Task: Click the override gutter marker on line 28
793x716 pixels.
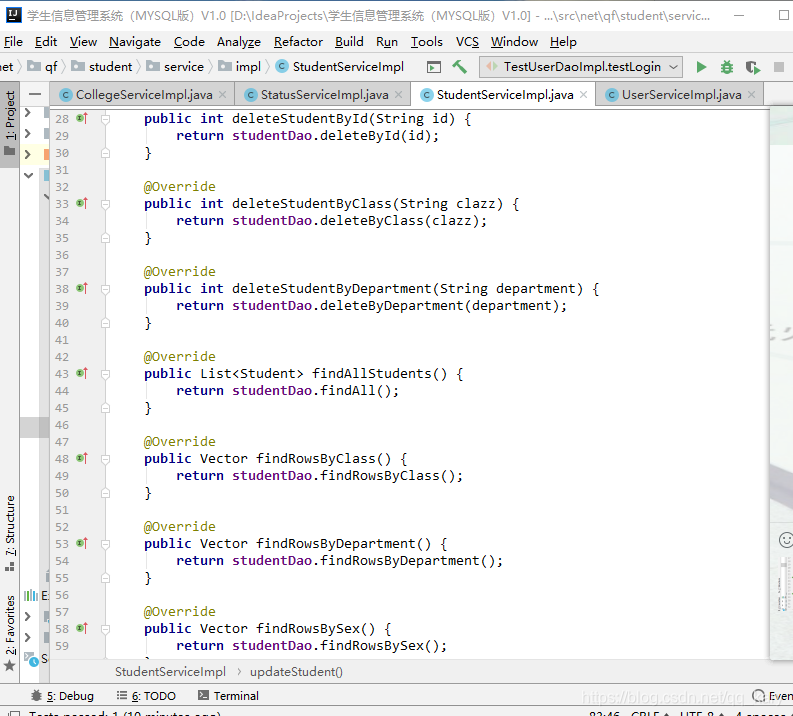Action: point(82,118)
